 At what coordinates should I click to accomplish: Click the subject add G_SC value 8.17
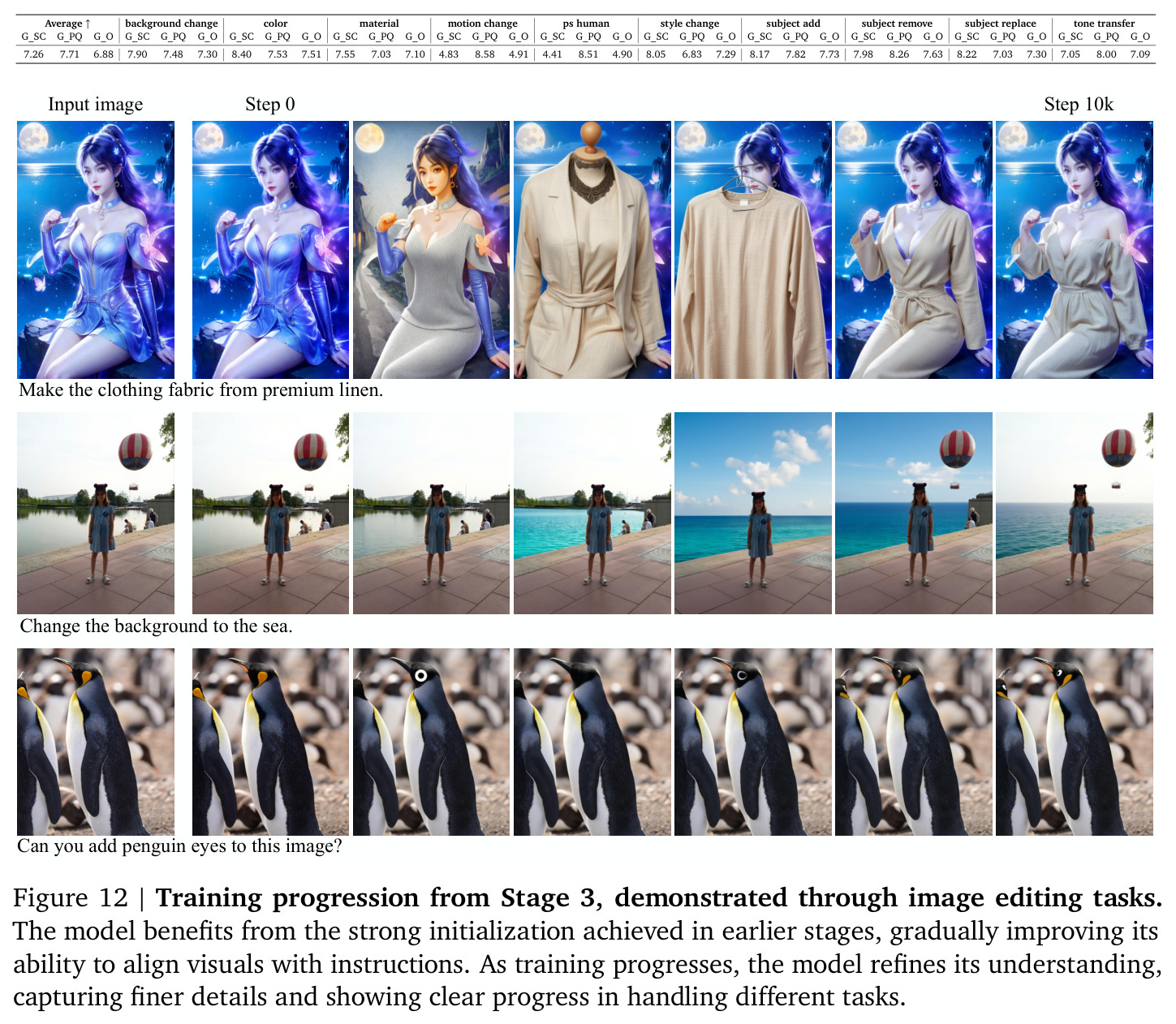760,54
